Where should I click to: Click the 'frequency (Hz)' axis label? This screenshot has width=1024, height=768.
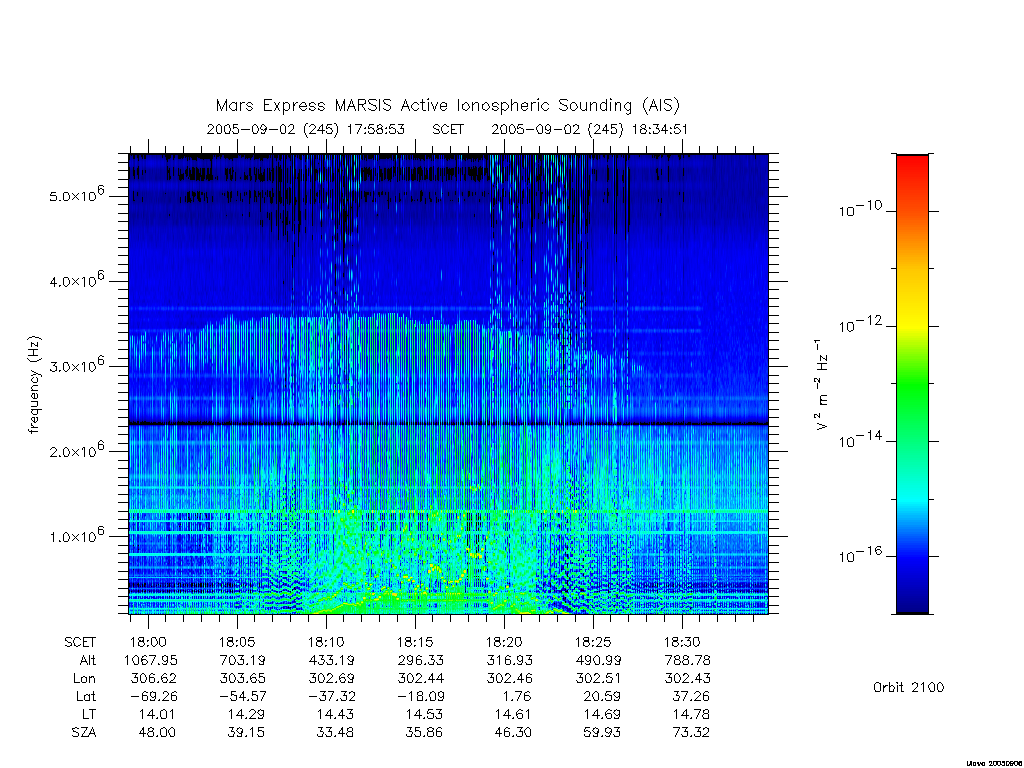[34, 385]
